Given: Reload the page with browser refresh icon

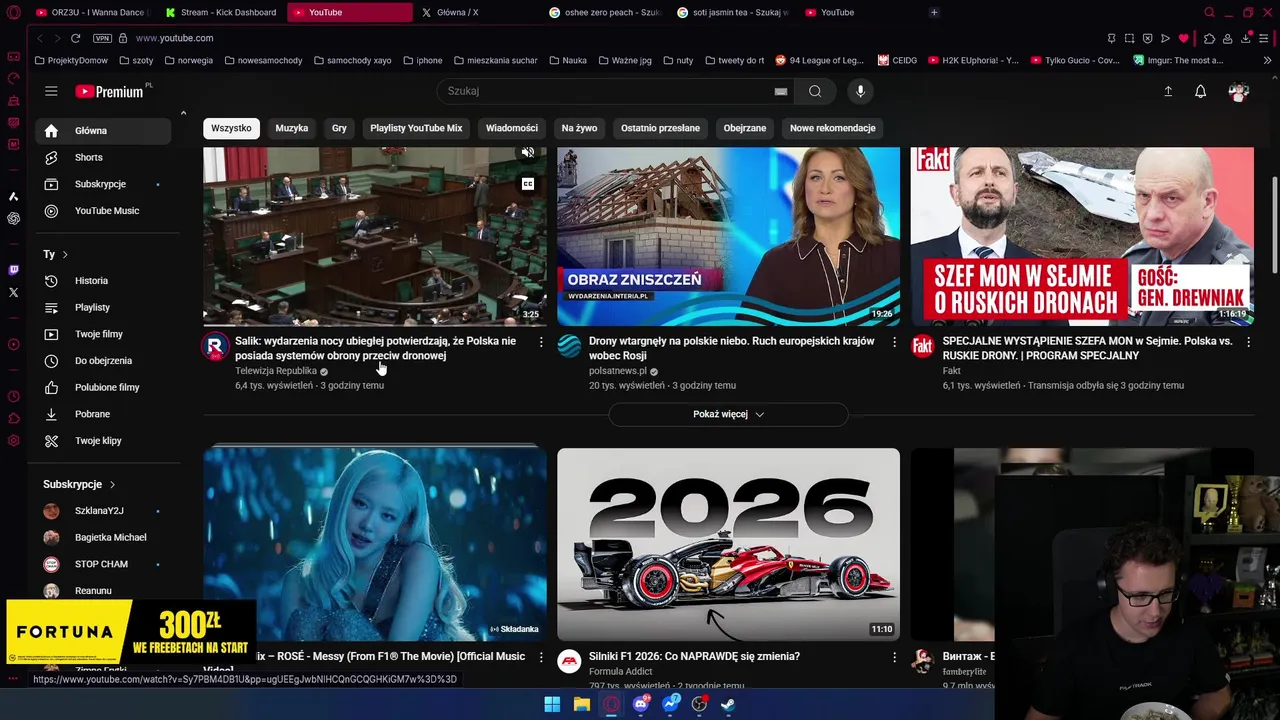Looking at the screenshot, I should pyautogui.click(x=75, y=38).
